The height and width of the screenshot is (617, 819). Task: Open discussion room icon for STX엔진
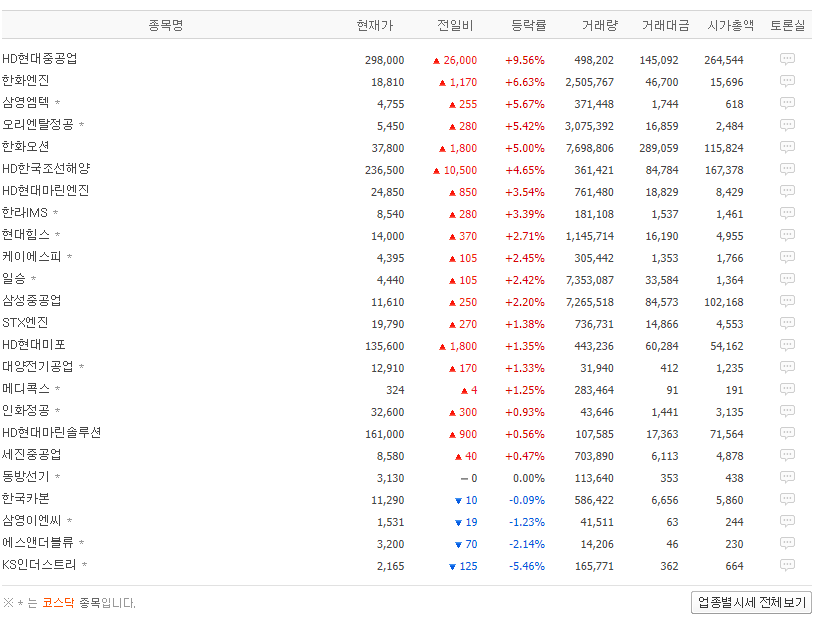click(x=787, y=323)
